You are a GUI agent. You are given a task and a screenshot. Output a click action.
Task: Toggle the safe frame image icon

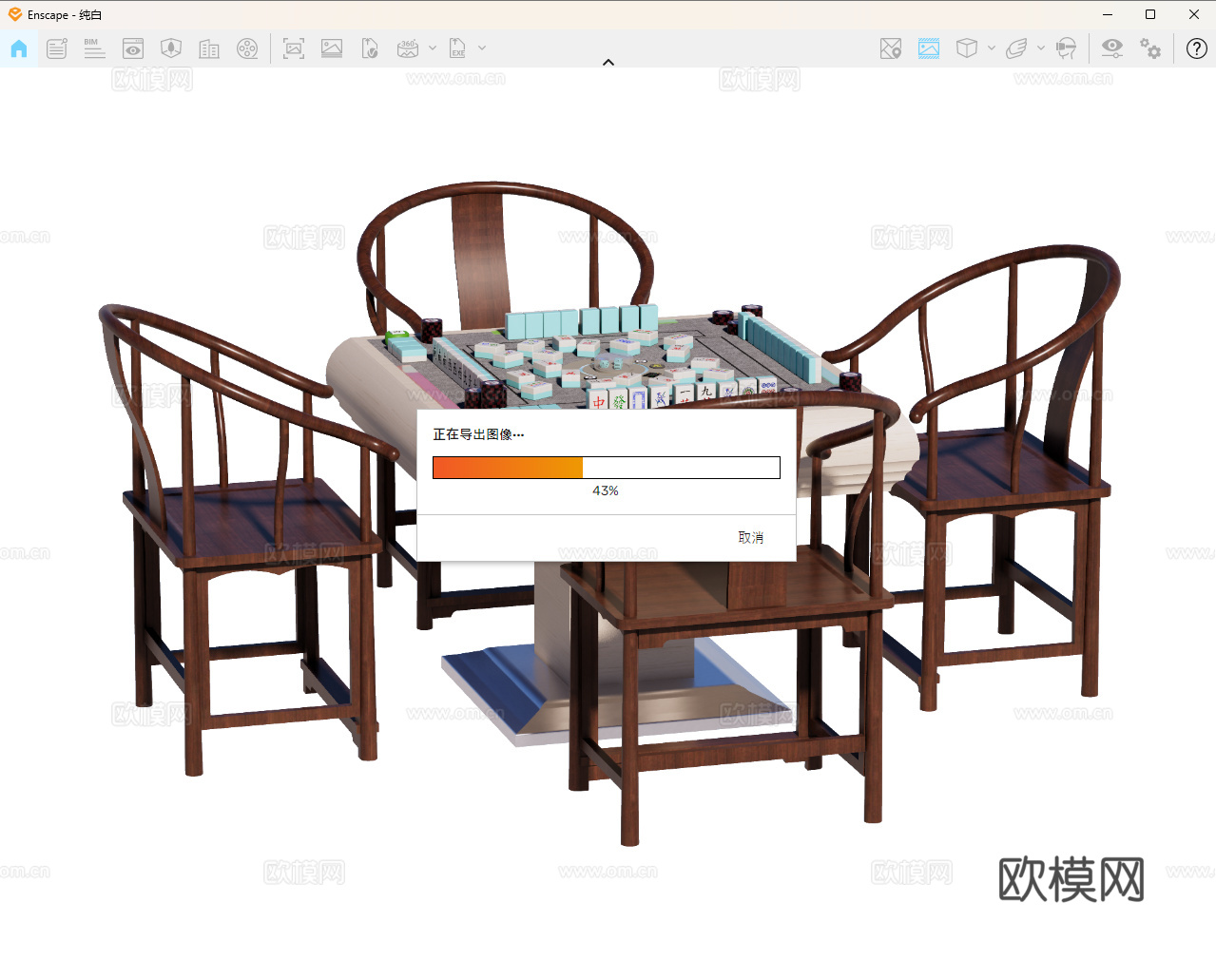tap(929, 48)
